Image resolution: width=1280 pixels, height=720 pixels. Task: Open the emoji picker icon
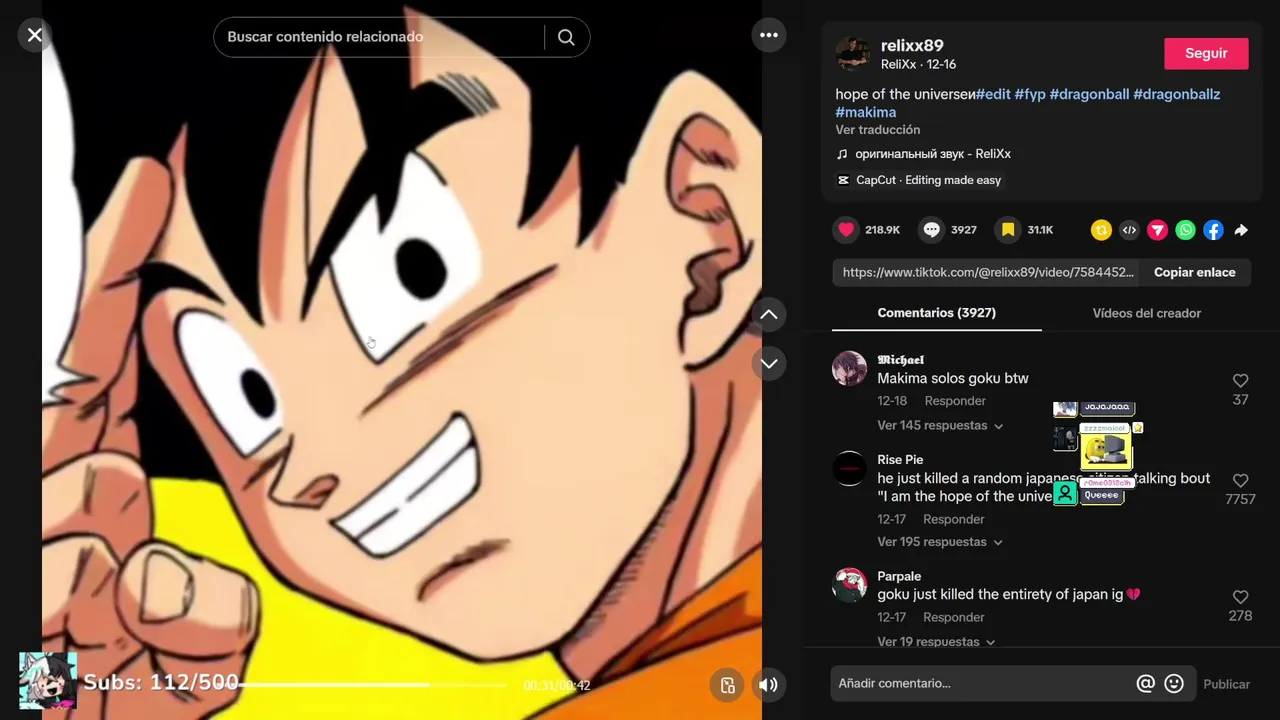[1174, 684]
